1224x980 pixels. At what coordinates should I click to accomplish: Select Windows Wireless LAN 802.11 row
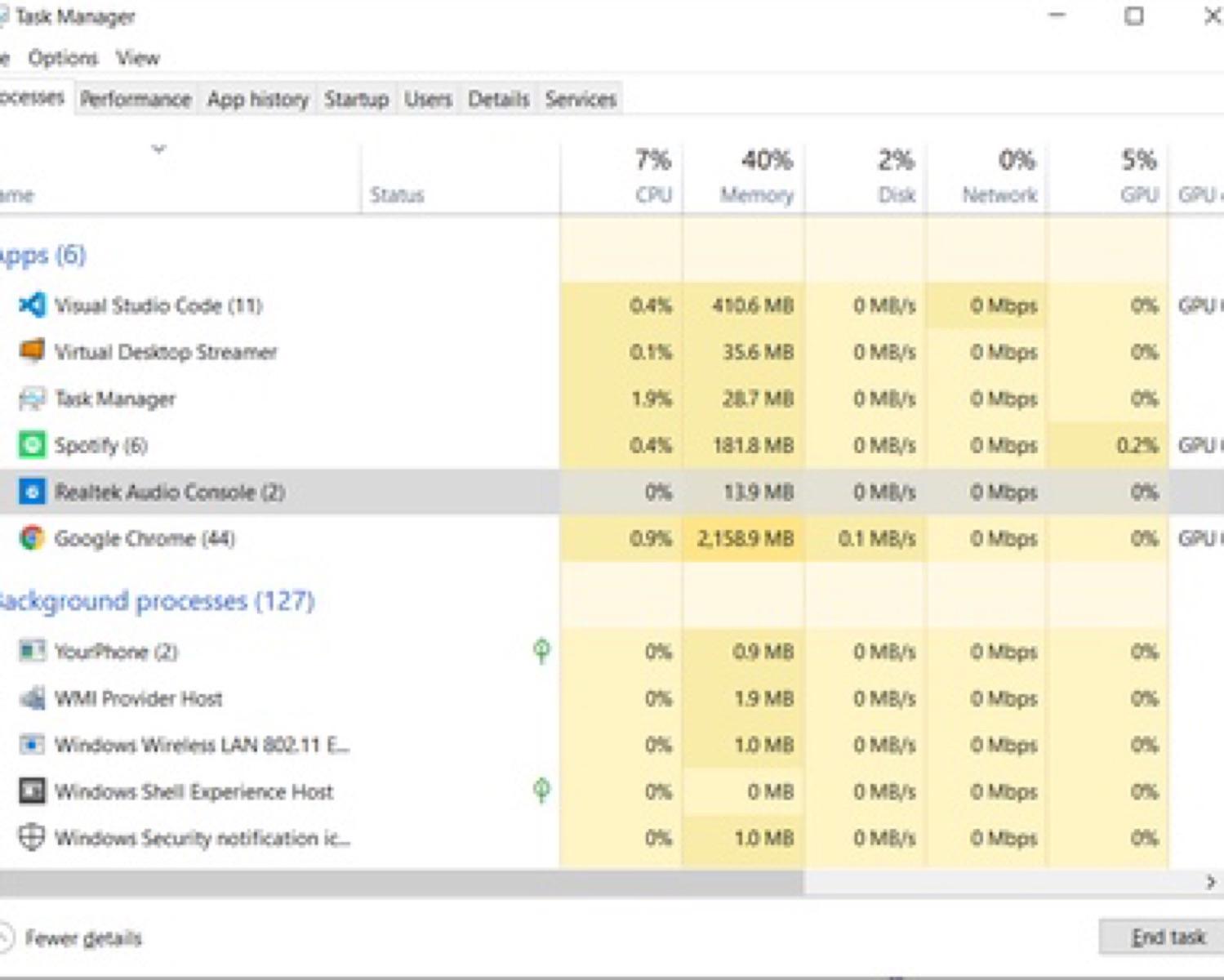pos(612,745)
